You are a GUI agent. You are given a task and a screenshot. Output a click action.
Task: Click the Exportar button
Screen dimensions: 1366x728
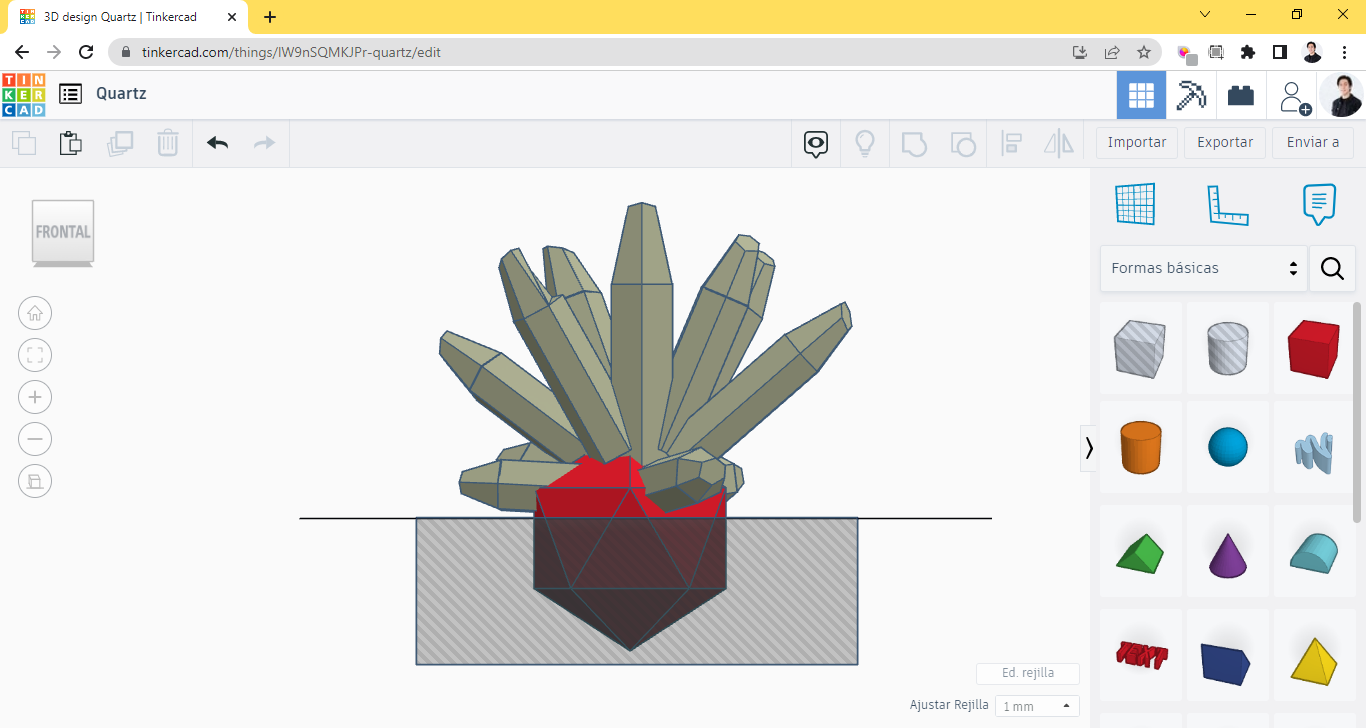1225,142
